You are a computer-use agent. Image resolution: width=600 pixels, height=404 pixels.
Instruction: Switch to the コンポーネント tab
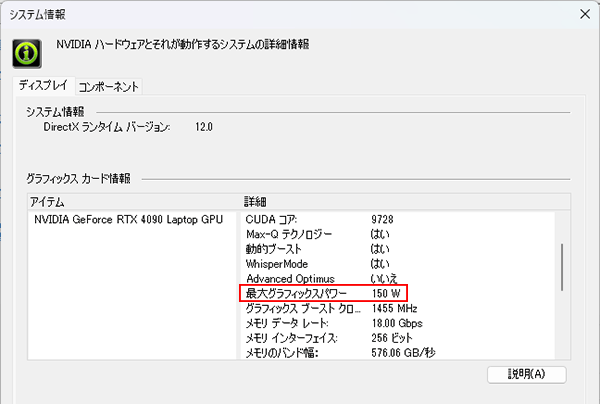tap(109, 87)
